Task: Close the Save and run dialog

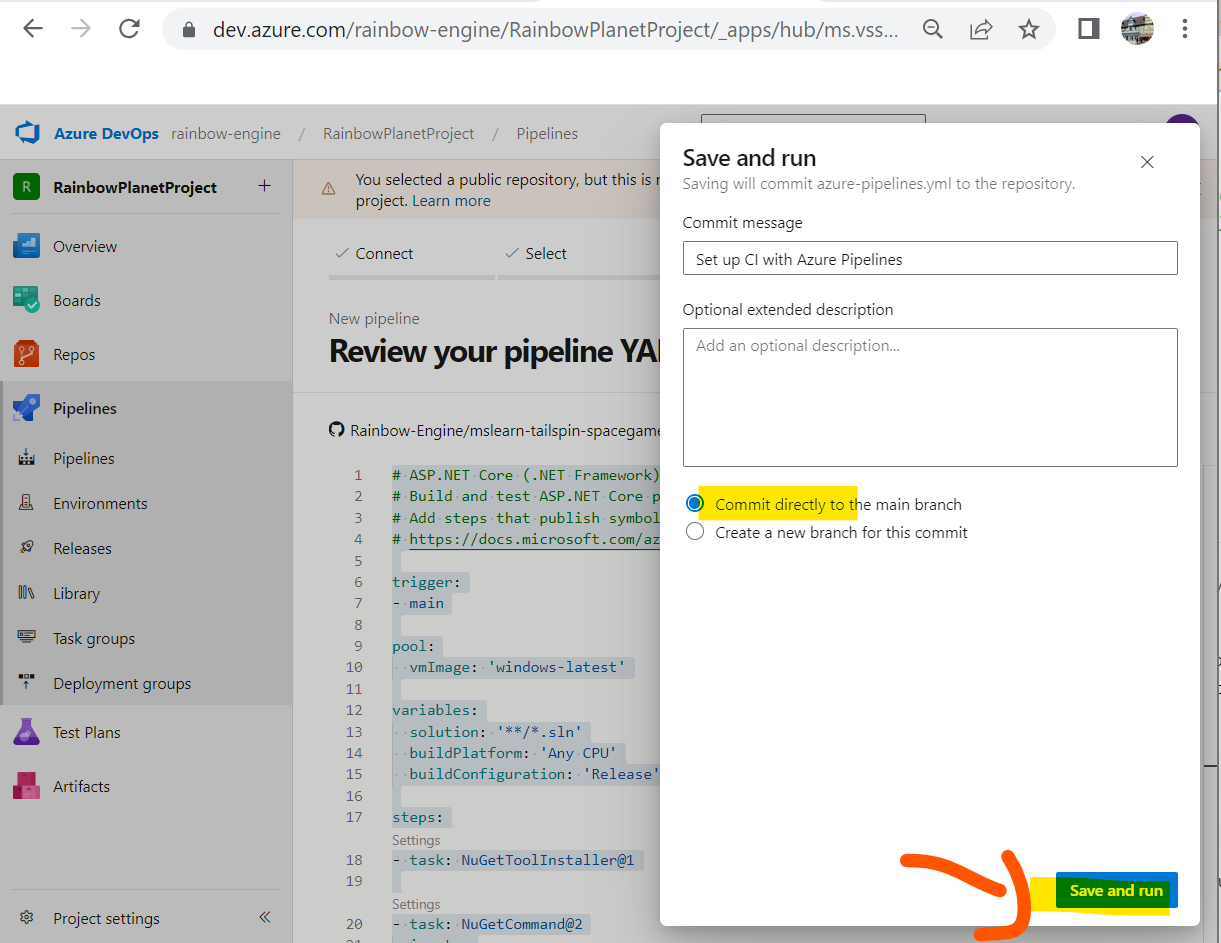Action: click(1147, 162)
